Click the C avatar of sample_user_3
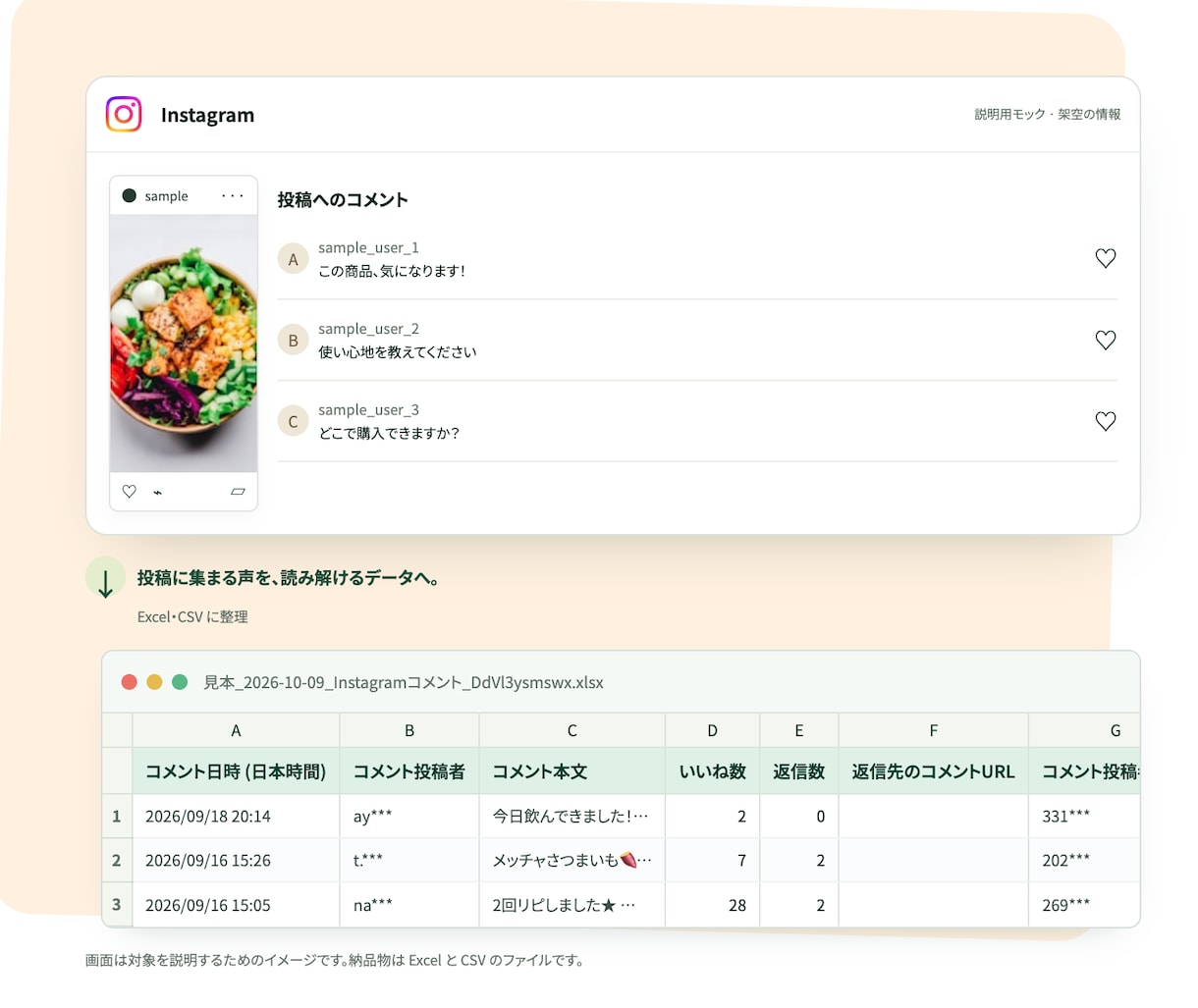 point(293,421)
